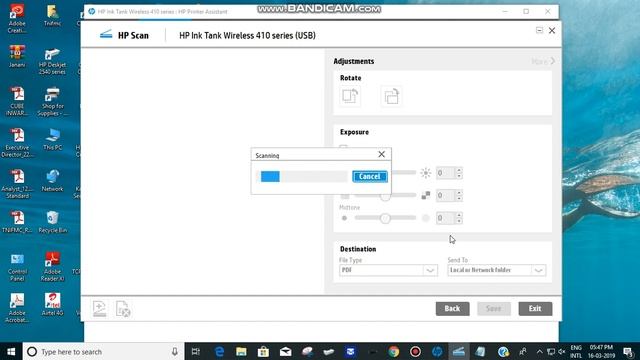Click the taskbar clock and date
The image size is (640, 360).
(601, 351)
